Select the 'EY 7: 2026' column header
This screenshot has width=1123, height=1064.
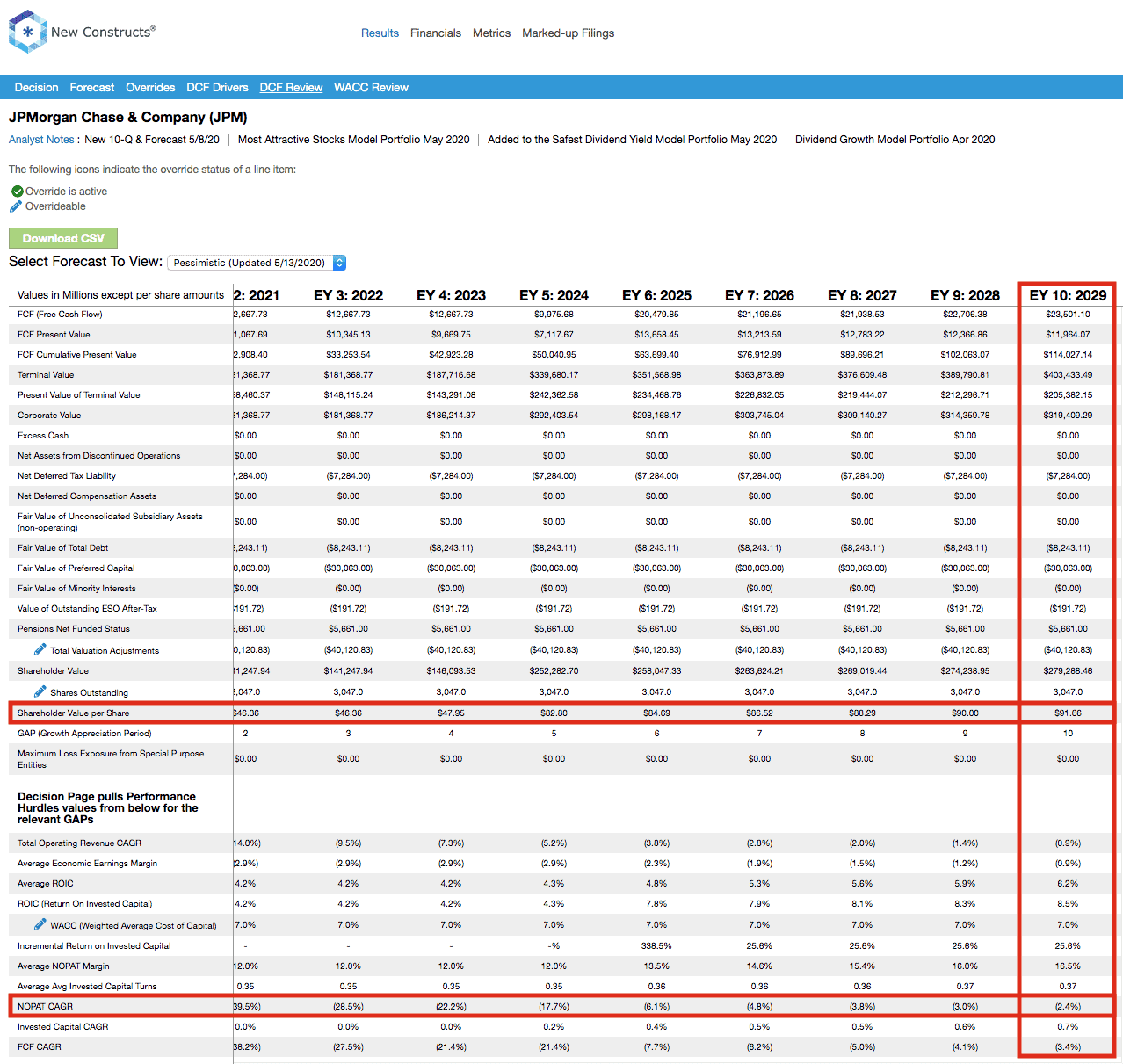760,295
